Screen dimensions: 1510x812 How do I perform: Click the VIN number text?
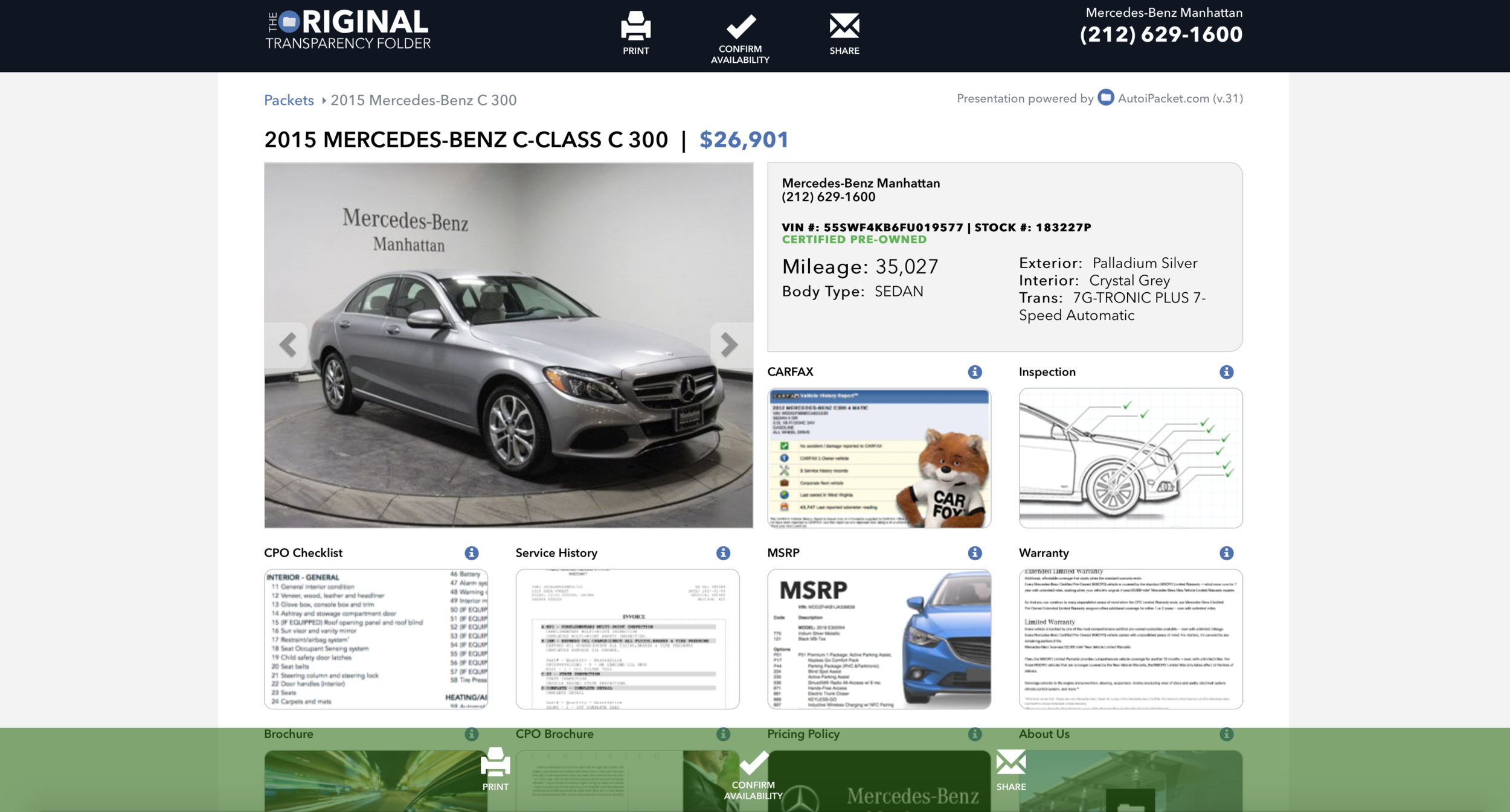[x=872, y=228]
